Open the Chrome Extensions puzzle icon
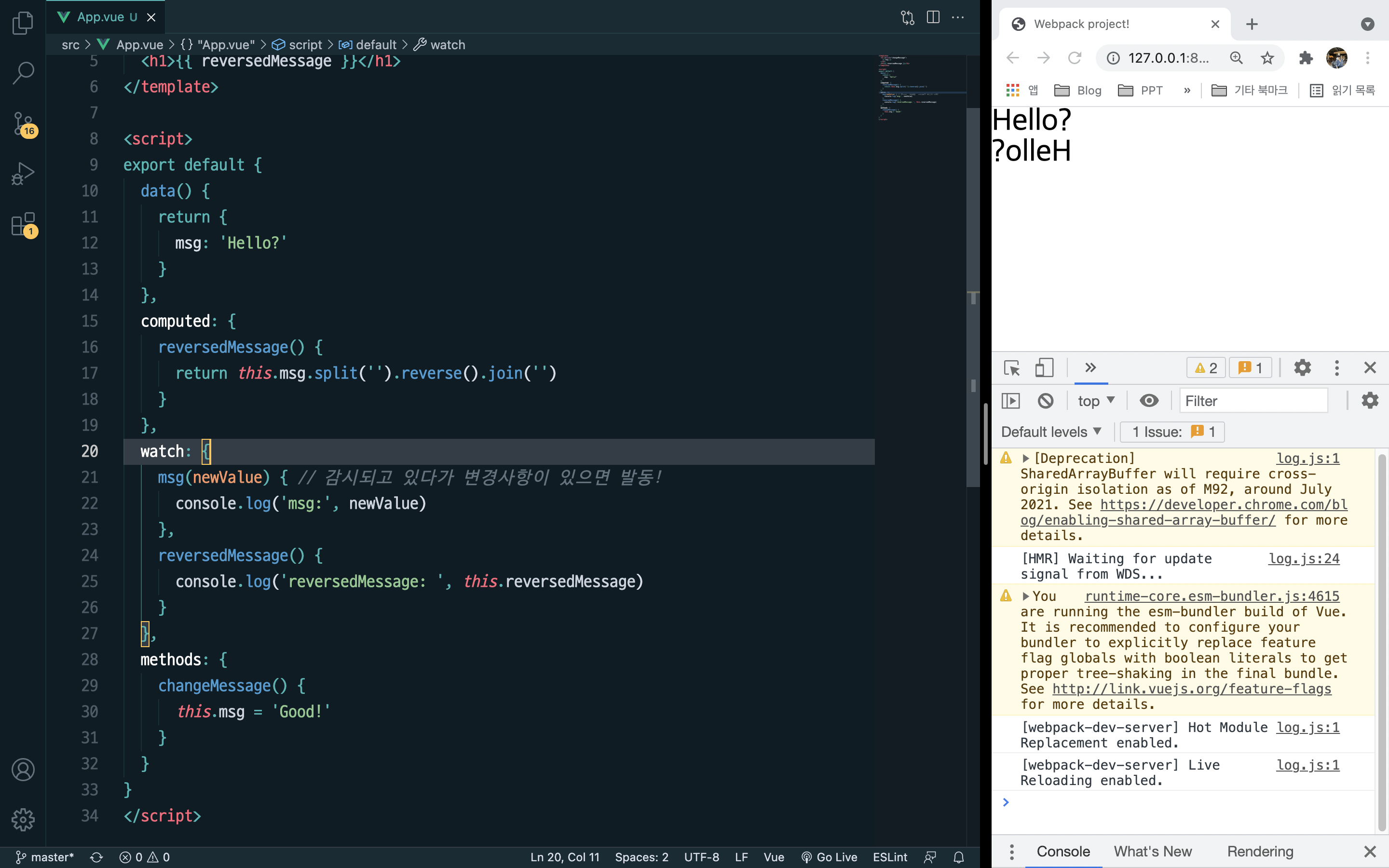1389x868 pixels. 1306,58
